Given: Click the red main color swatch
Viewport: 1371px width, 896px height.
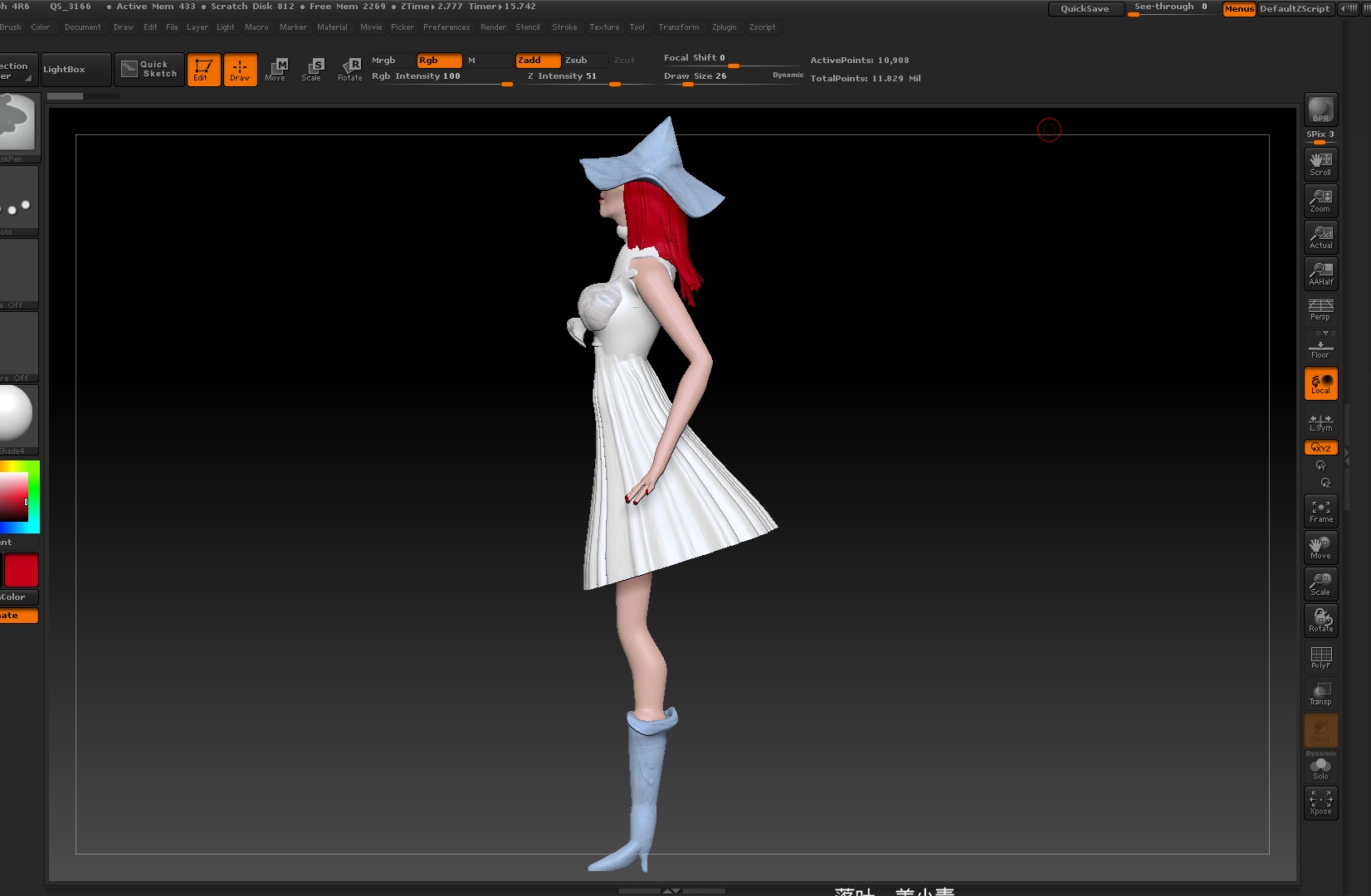Looking at the screenshot, I should tap(22, 571).
